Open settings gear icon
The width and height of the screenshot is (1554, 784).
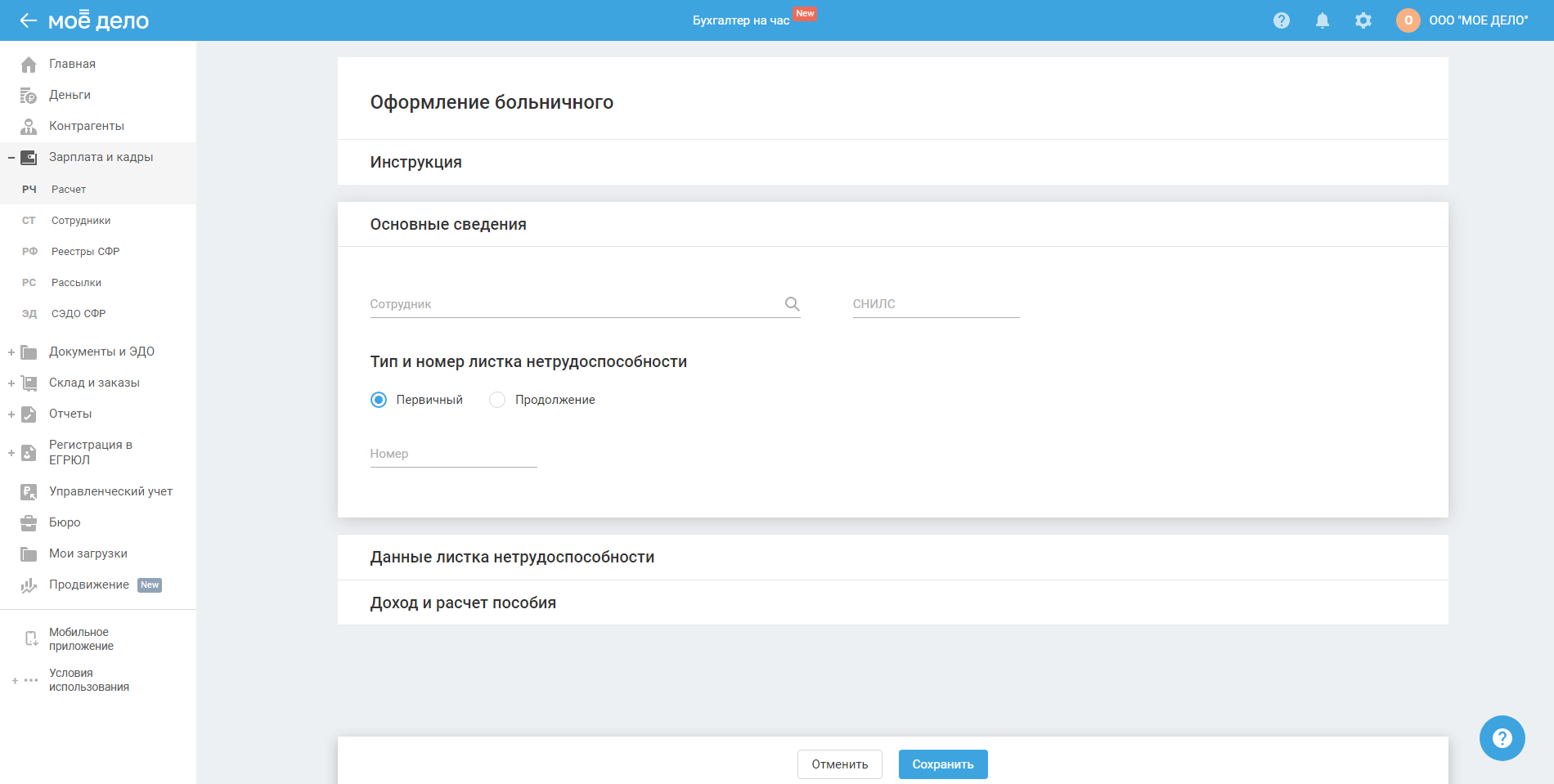[1363, 20]
